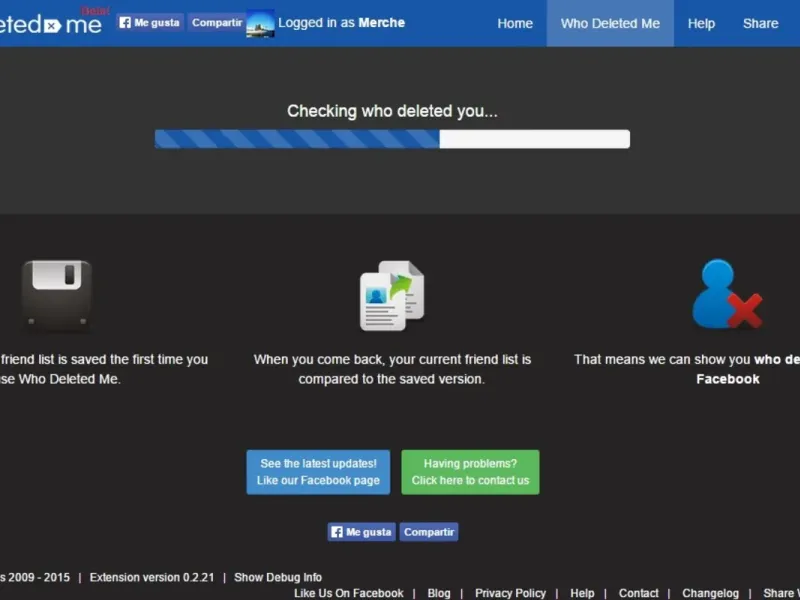This screenshot has width=800, height=600.
Task: Click Show Debug Info link
Action: pyautogui.click(x=278, y=577)
